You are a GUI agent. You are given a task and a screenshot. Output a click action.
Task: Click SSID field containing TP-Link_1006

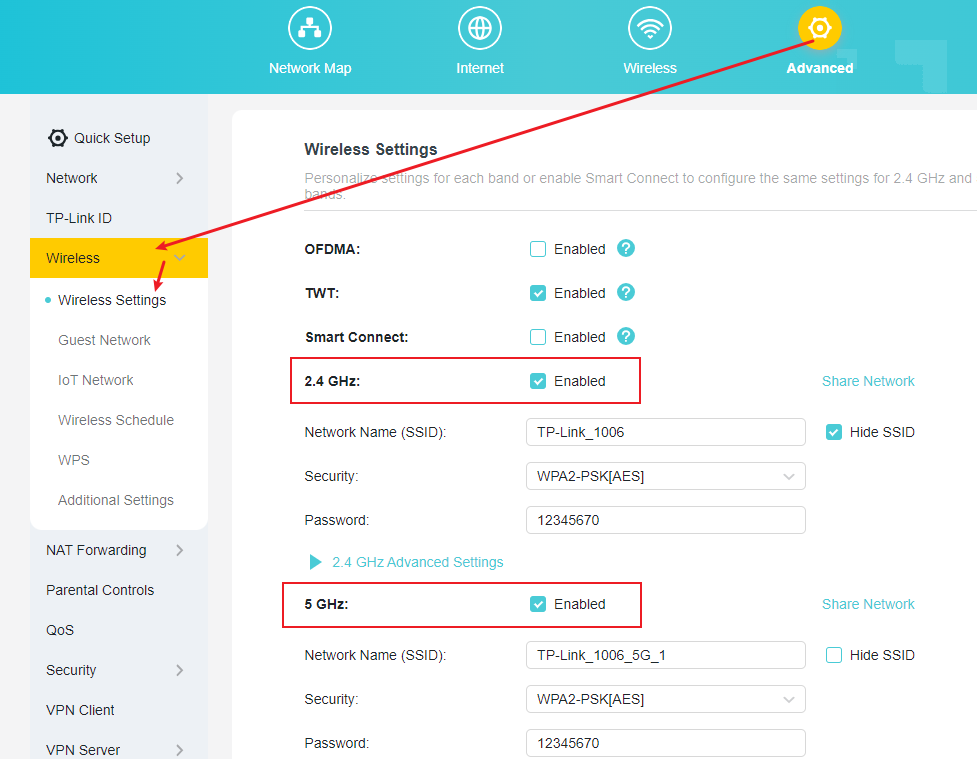[665, 432]
